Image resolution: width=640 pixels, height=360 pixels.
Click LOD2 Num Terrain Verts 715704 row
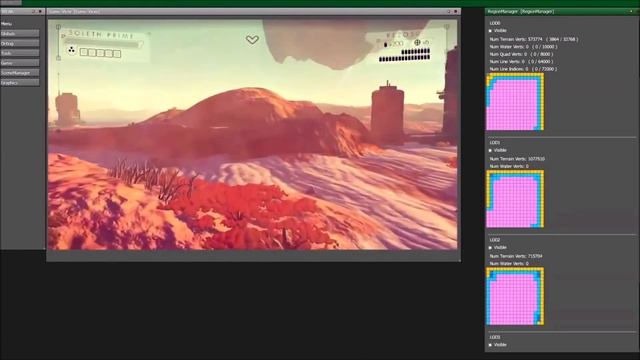coord(516,256)
